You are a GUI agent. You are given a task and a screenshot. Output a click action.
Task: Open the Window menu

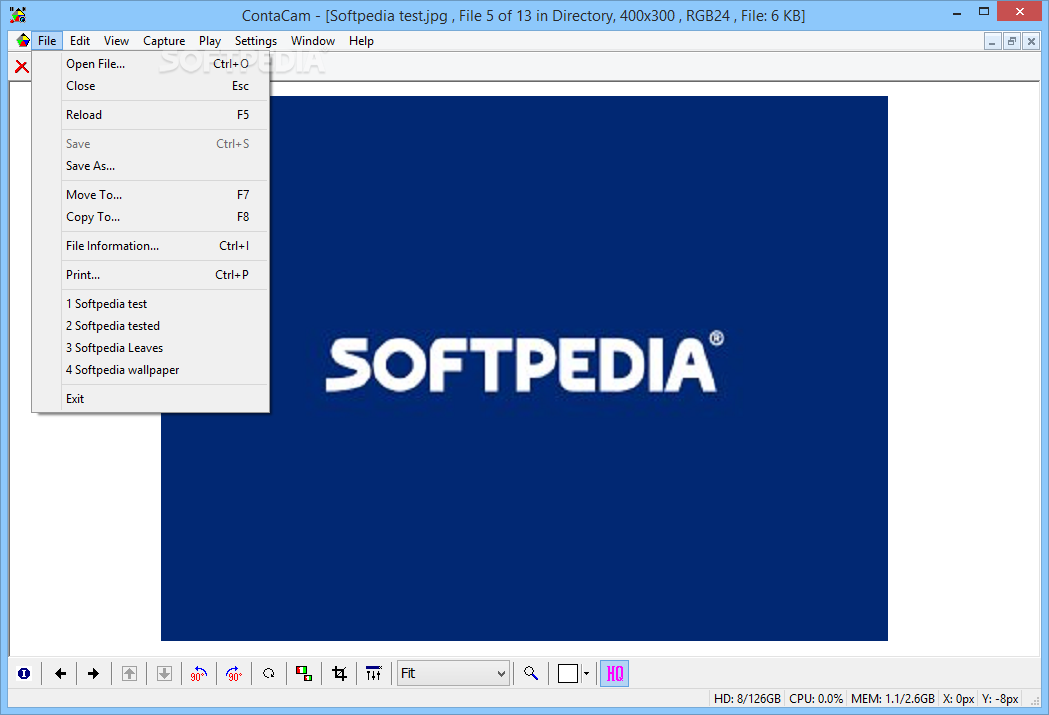point(312,41)
